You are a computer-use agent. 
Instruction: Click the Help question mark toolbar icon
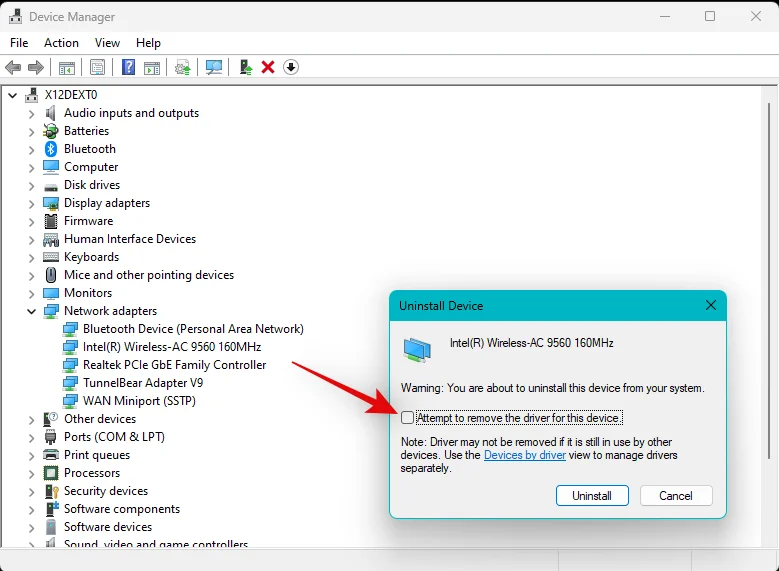(x=128, y=67)
